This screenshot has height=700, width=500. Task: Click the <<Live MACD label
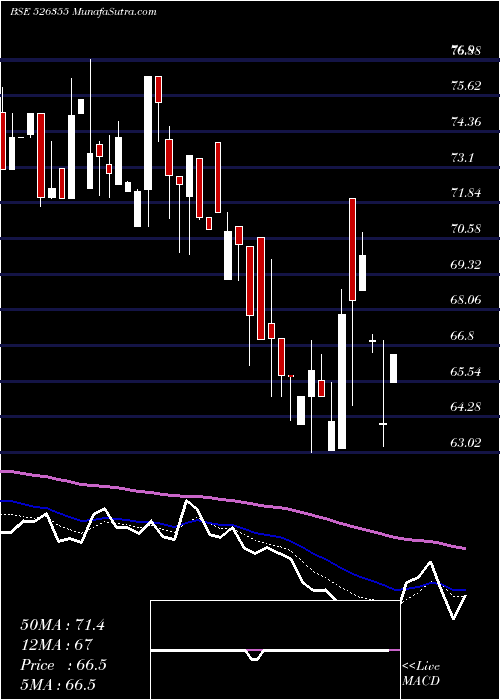click(x=421, y=673)
